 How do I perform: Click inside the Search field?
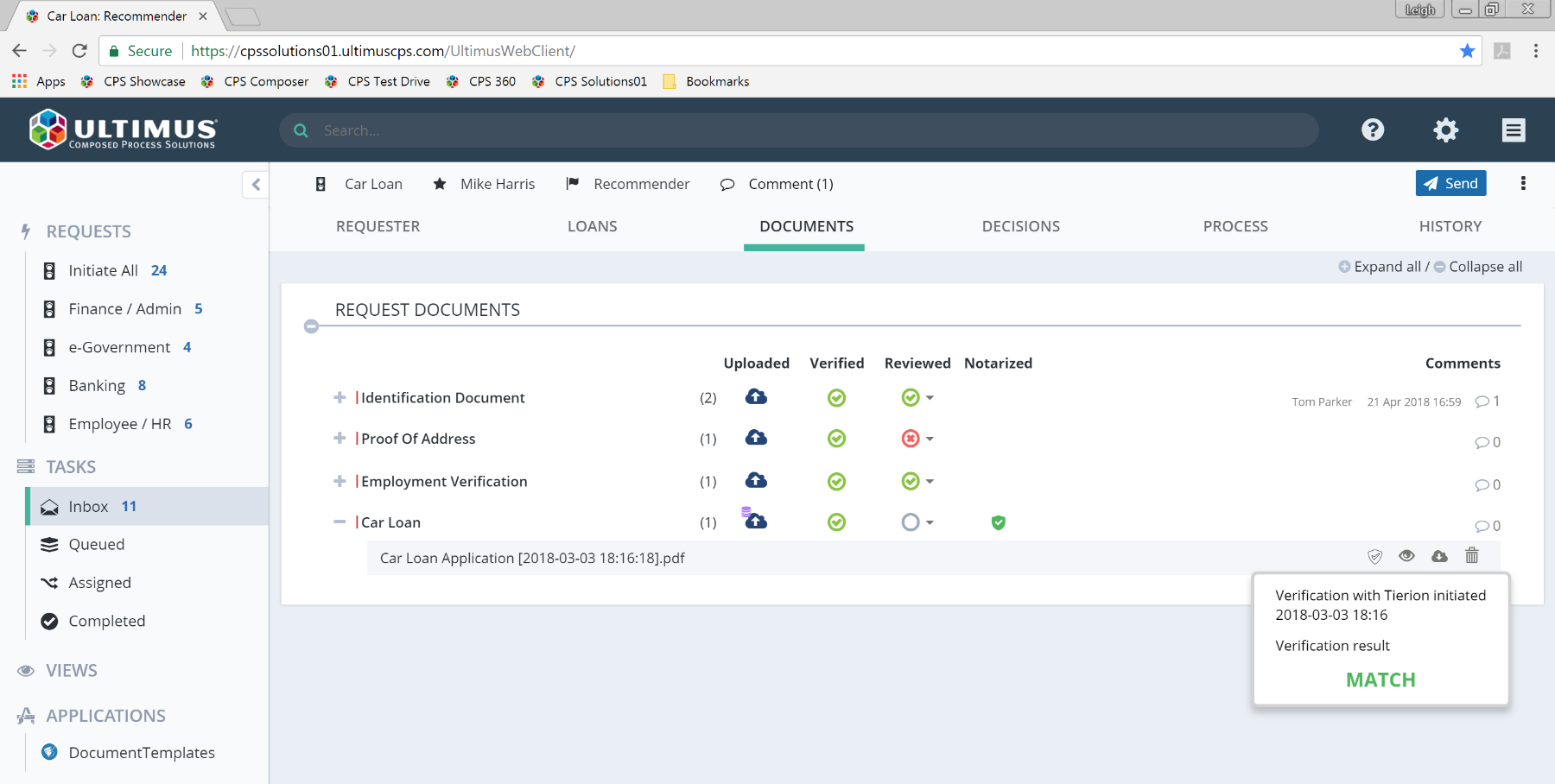[x=605, y=130]
